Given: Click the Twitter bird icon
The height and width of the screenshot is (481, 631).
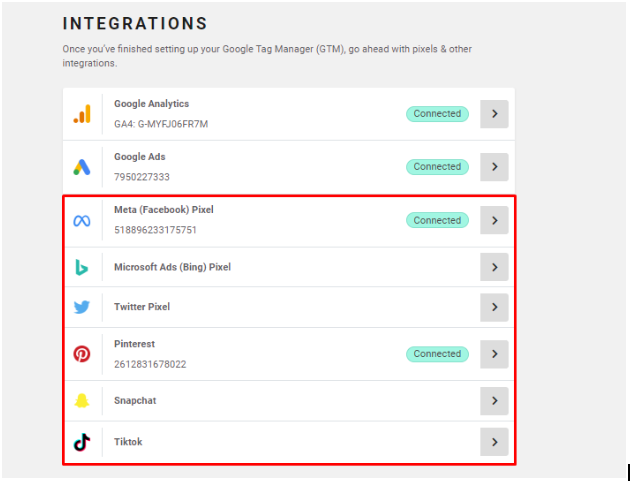Looking at the screenshot, I should click(82, 307).
